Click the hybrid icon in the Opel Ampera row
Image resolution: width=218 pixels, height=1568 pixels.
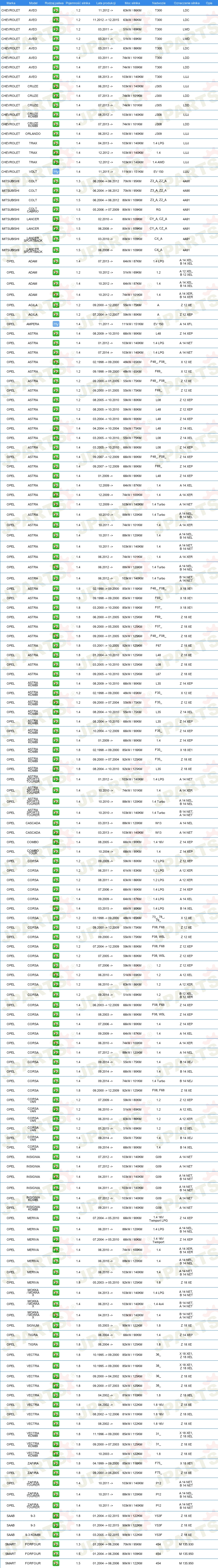click(56, 324)
